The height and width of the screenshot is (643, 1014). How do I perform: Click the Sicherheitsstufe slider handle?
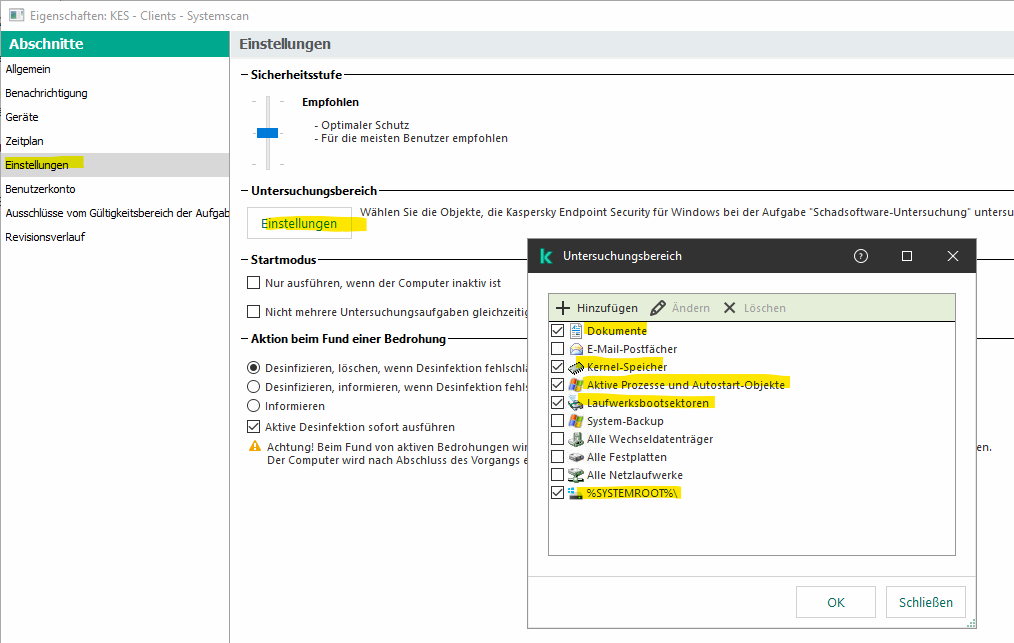[x=267, y=132]
